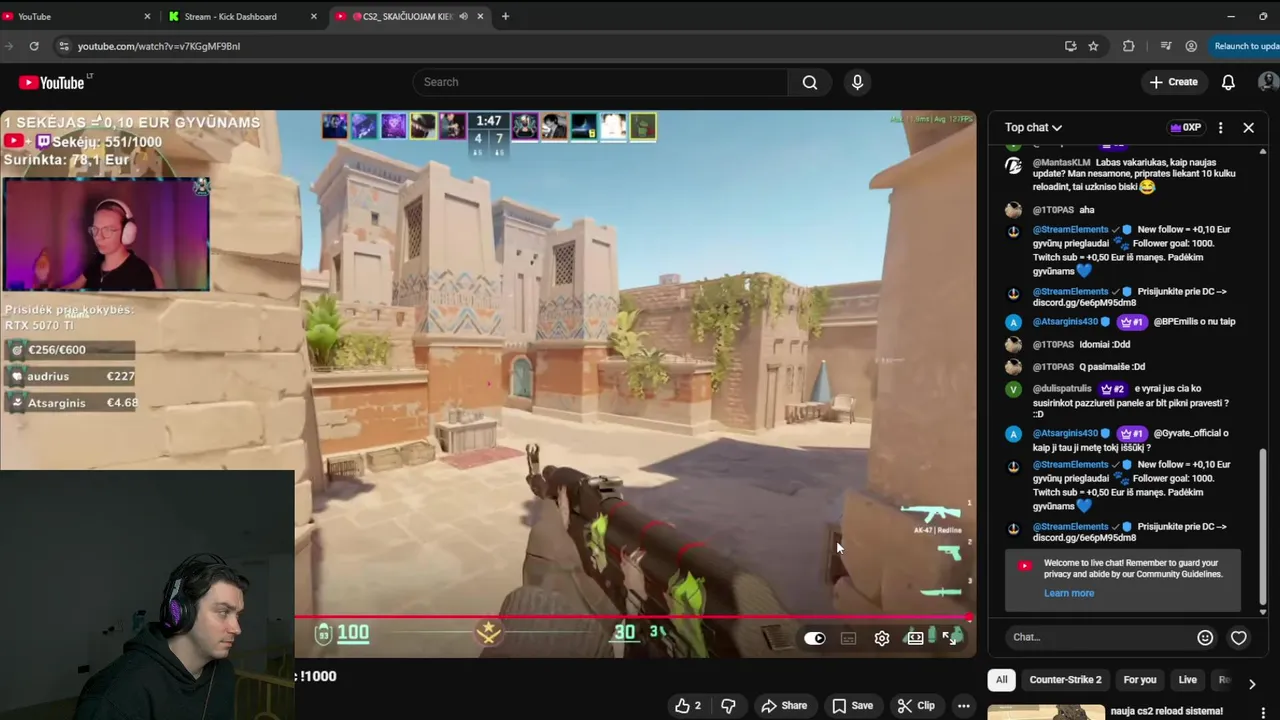Click chat username @dulispatrulis
This screenshot has width=1280, height=720.
point(1063,388)
